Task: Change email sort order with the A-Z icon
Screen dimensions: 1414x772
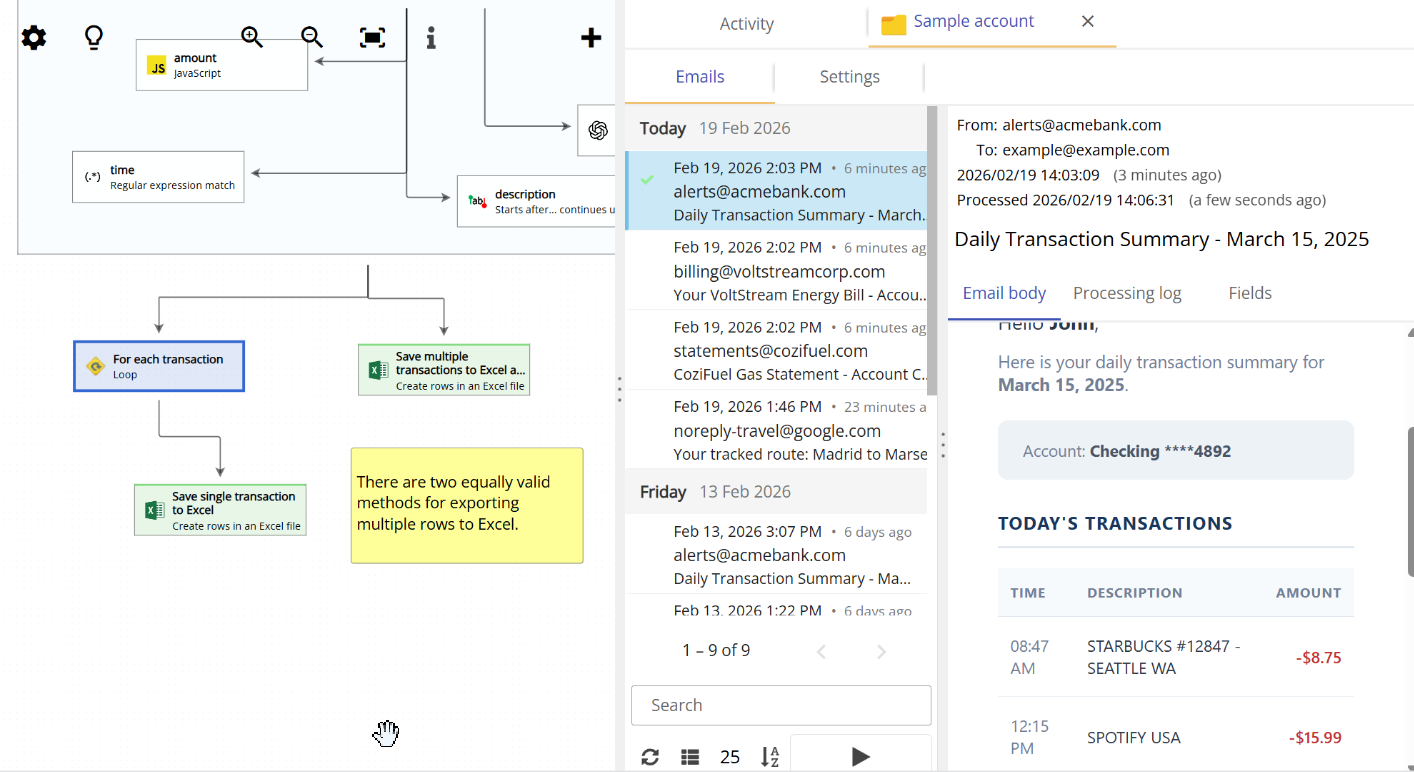Action: (769, 757)
